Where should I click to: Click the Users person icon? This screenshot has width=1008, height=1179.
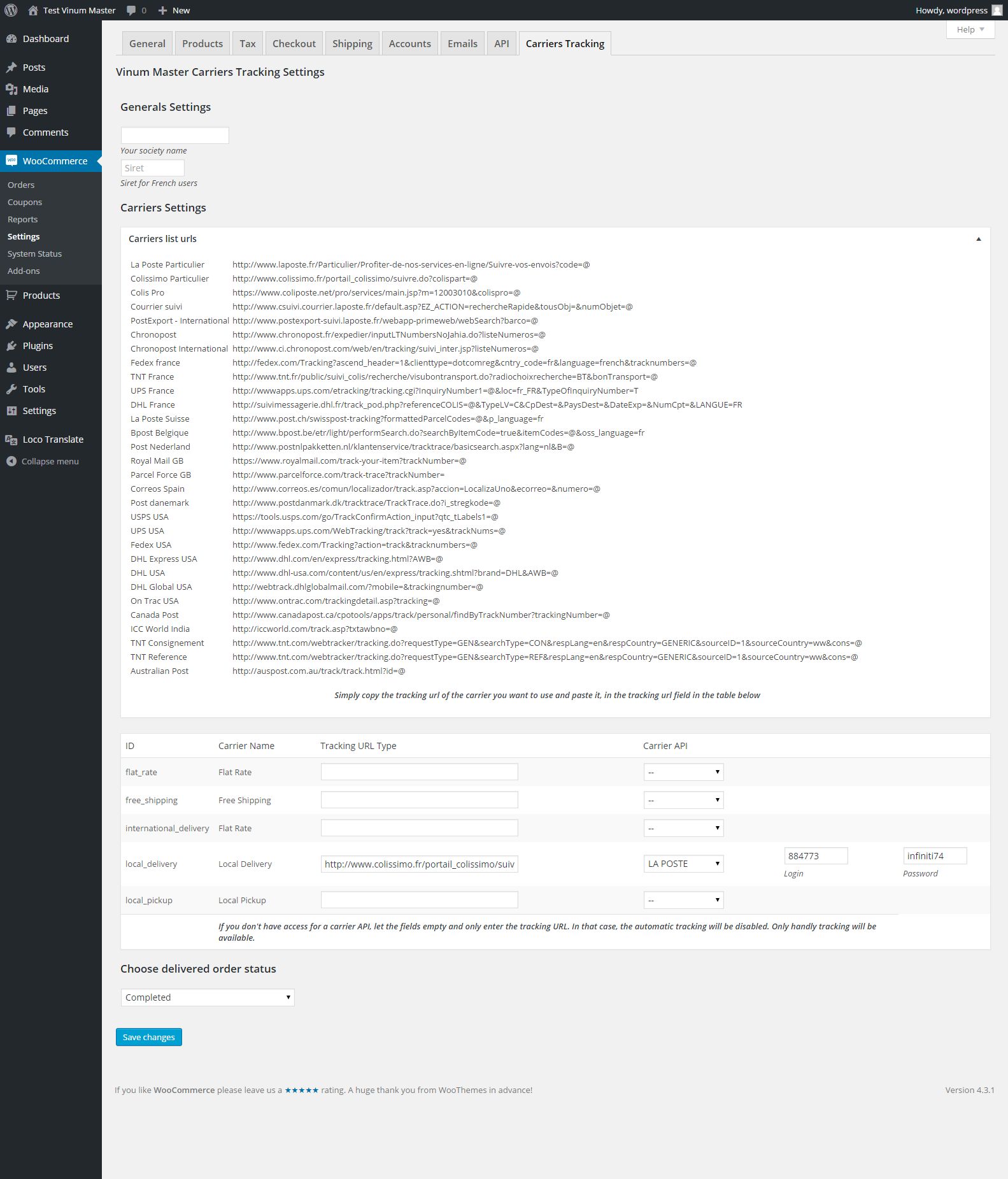[11, 368]
